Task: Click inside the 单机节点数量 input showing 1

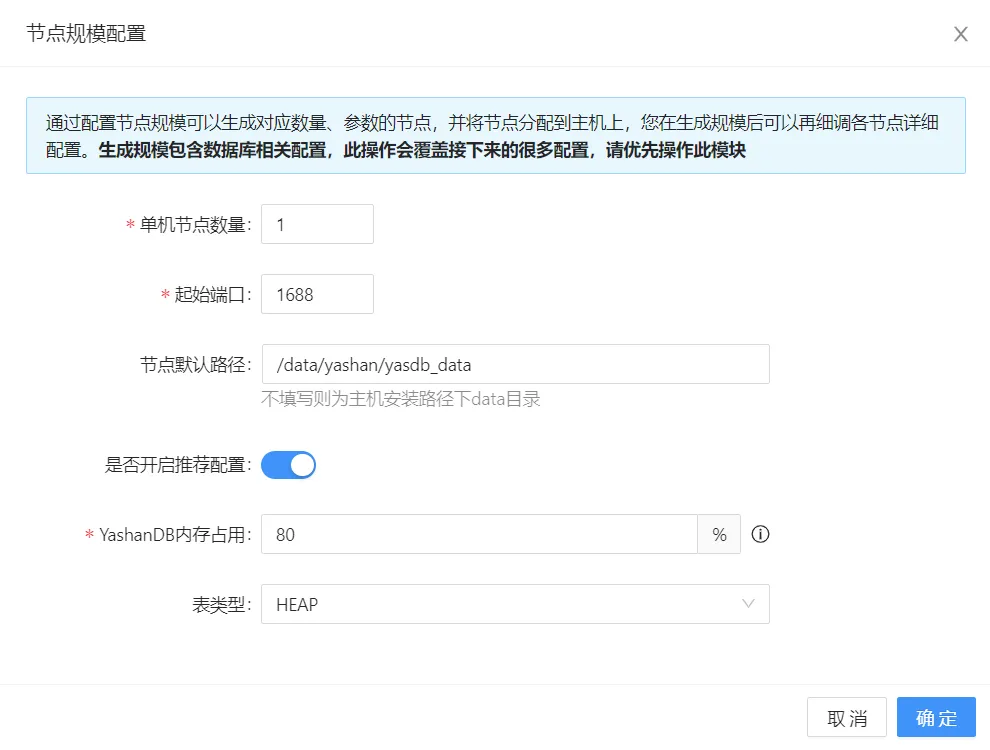Action: pyautogui.click(x=317, y=224)
